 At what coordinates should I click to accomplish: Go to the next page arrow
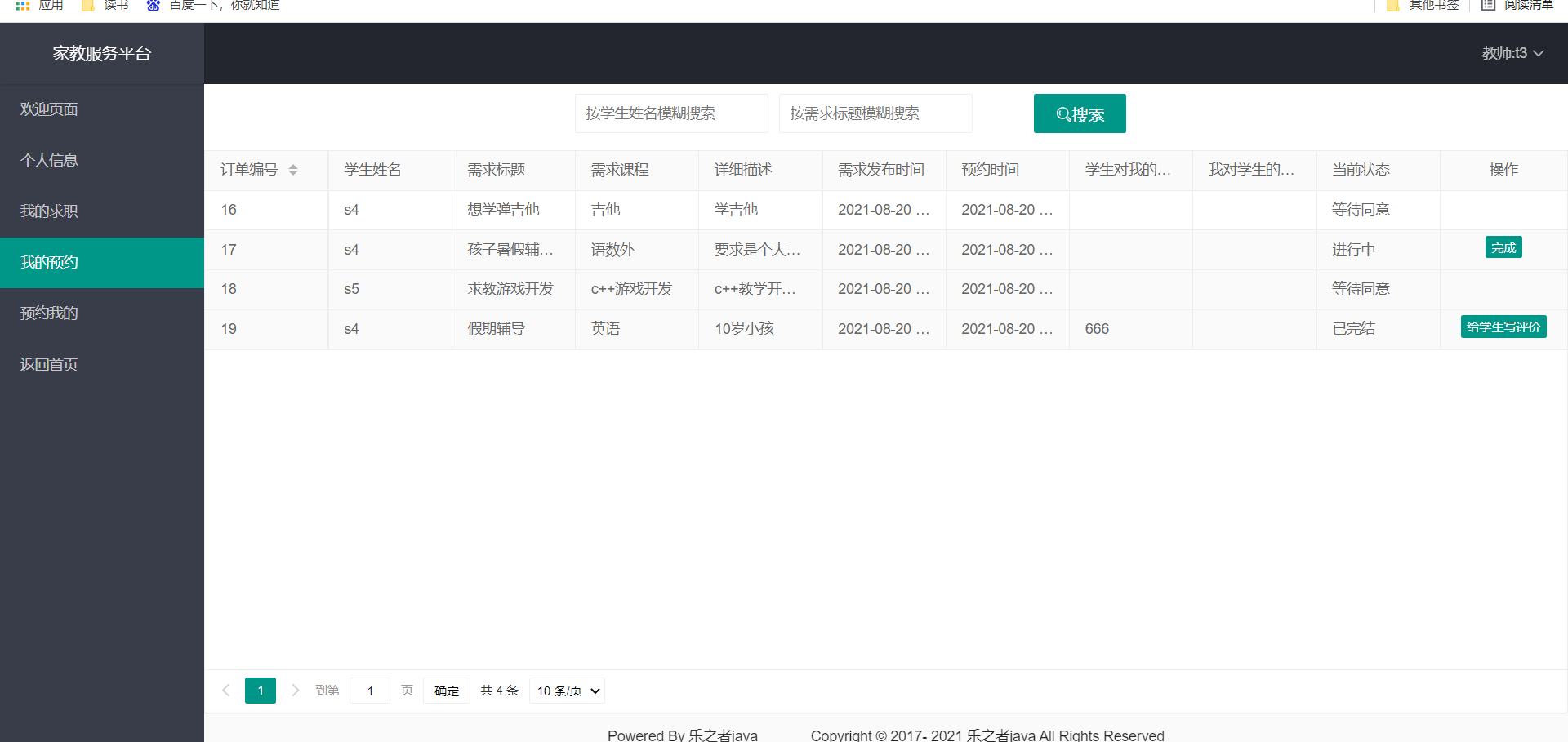(x=295, y=691)
